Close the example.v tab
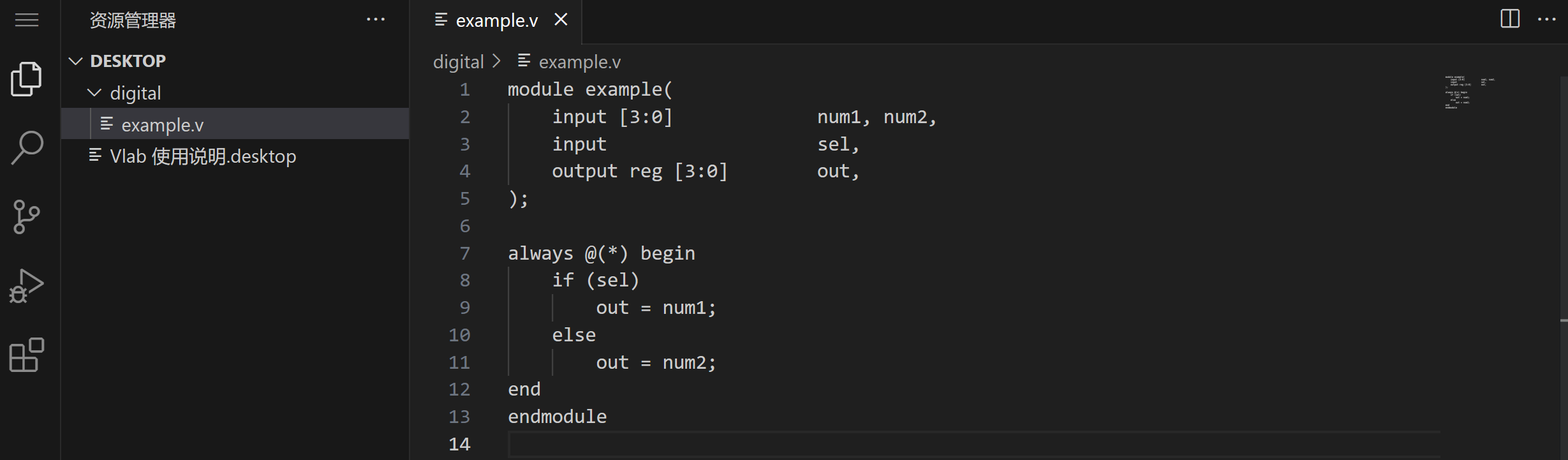This screenshot has width=1568, height=460. [561, 20]
